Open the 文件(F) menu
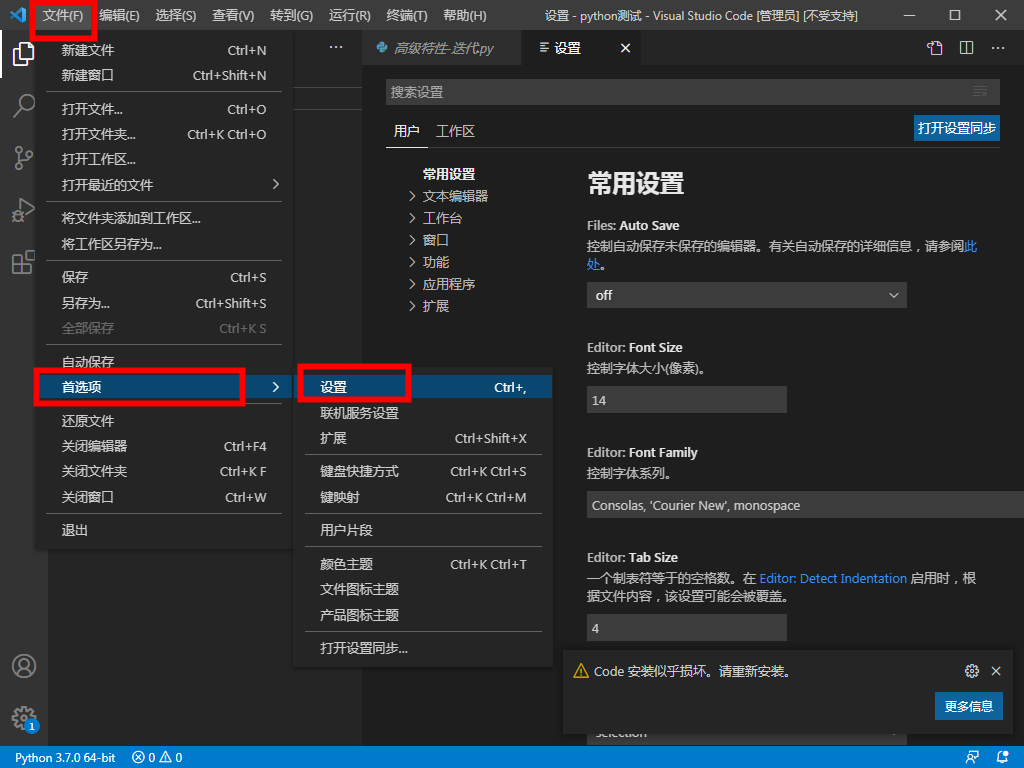 click(63, 15)
